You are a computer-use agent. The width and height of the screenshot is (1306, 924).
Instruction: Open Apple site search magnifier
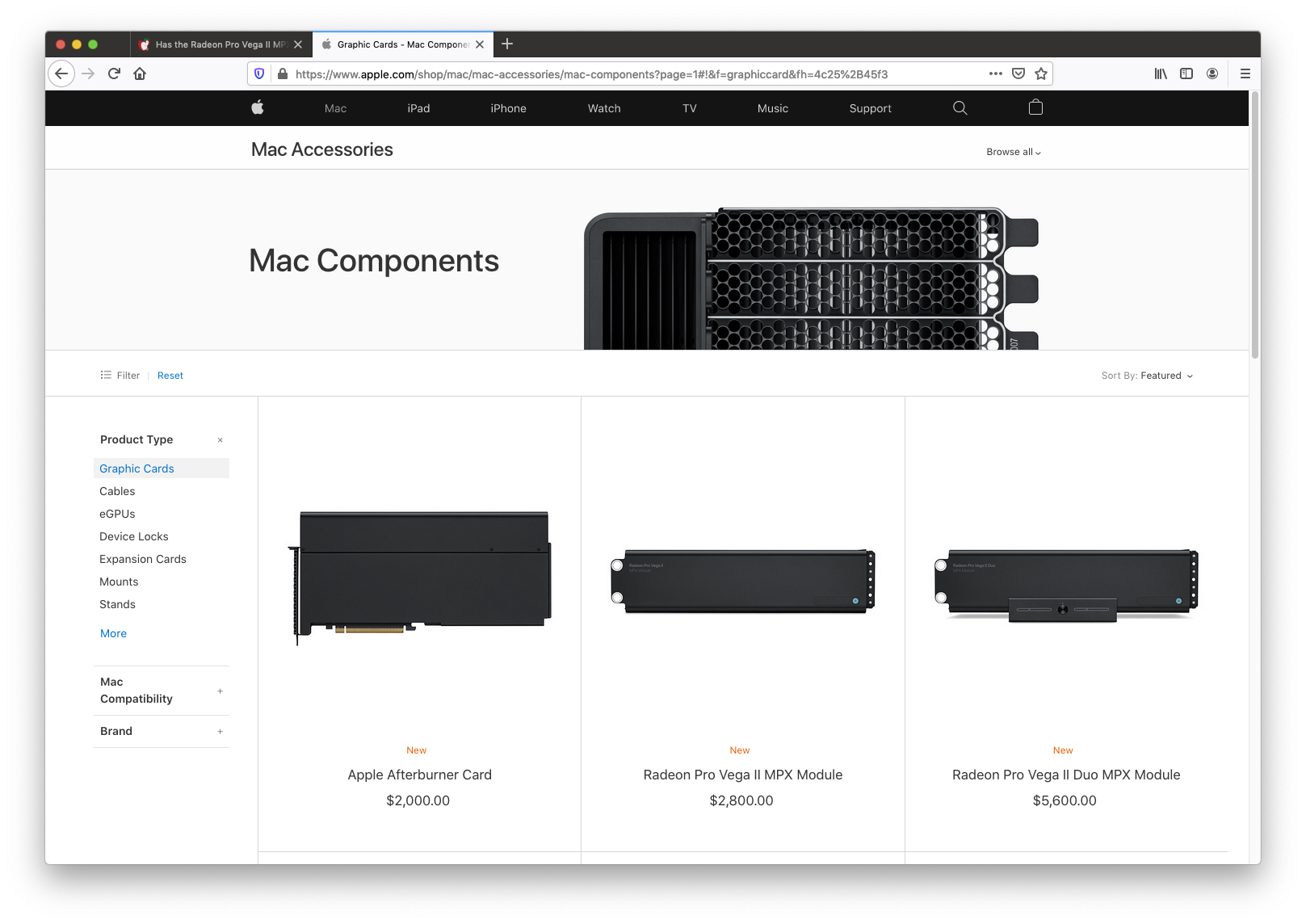(960, 107)
